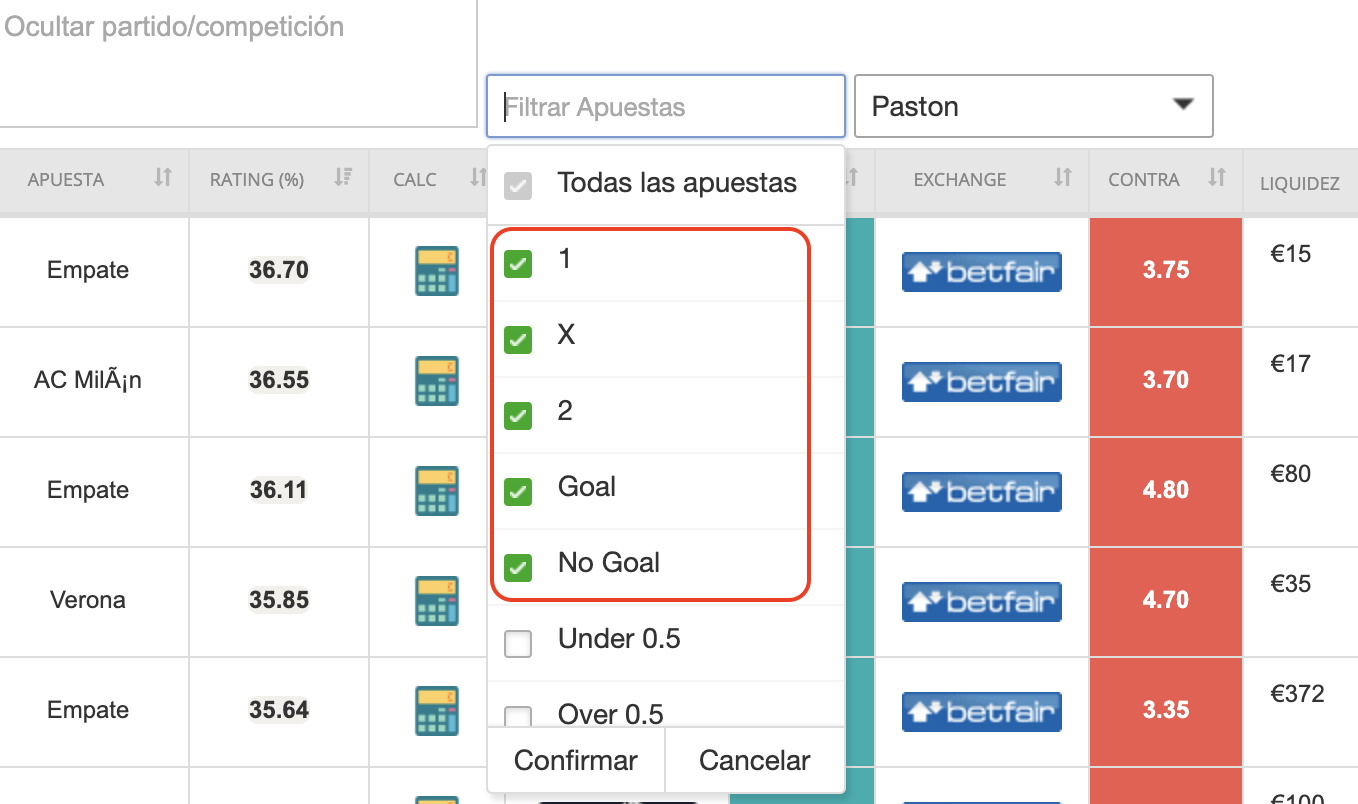Viewport: 1358px width, 804px height.
Task: Open calculator for Verona row
Action: coord(436,601)
